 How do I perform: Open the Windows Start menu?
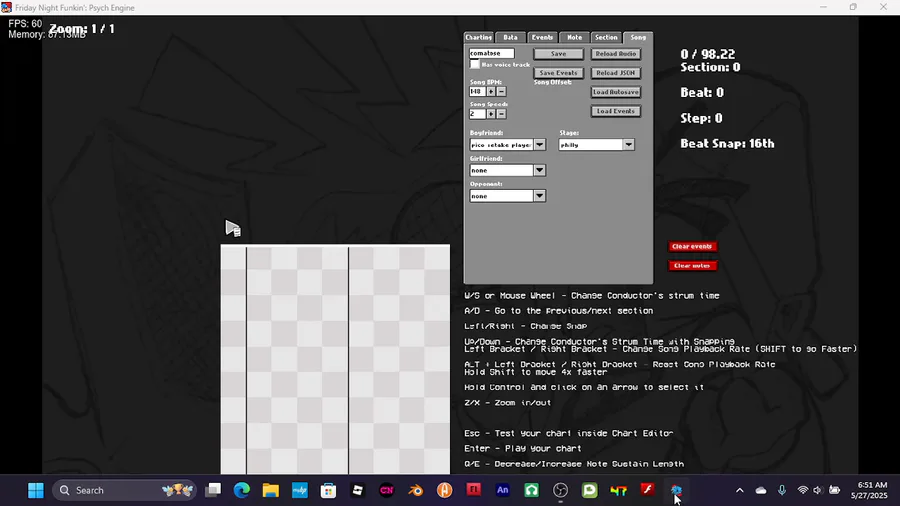(36, 491)
